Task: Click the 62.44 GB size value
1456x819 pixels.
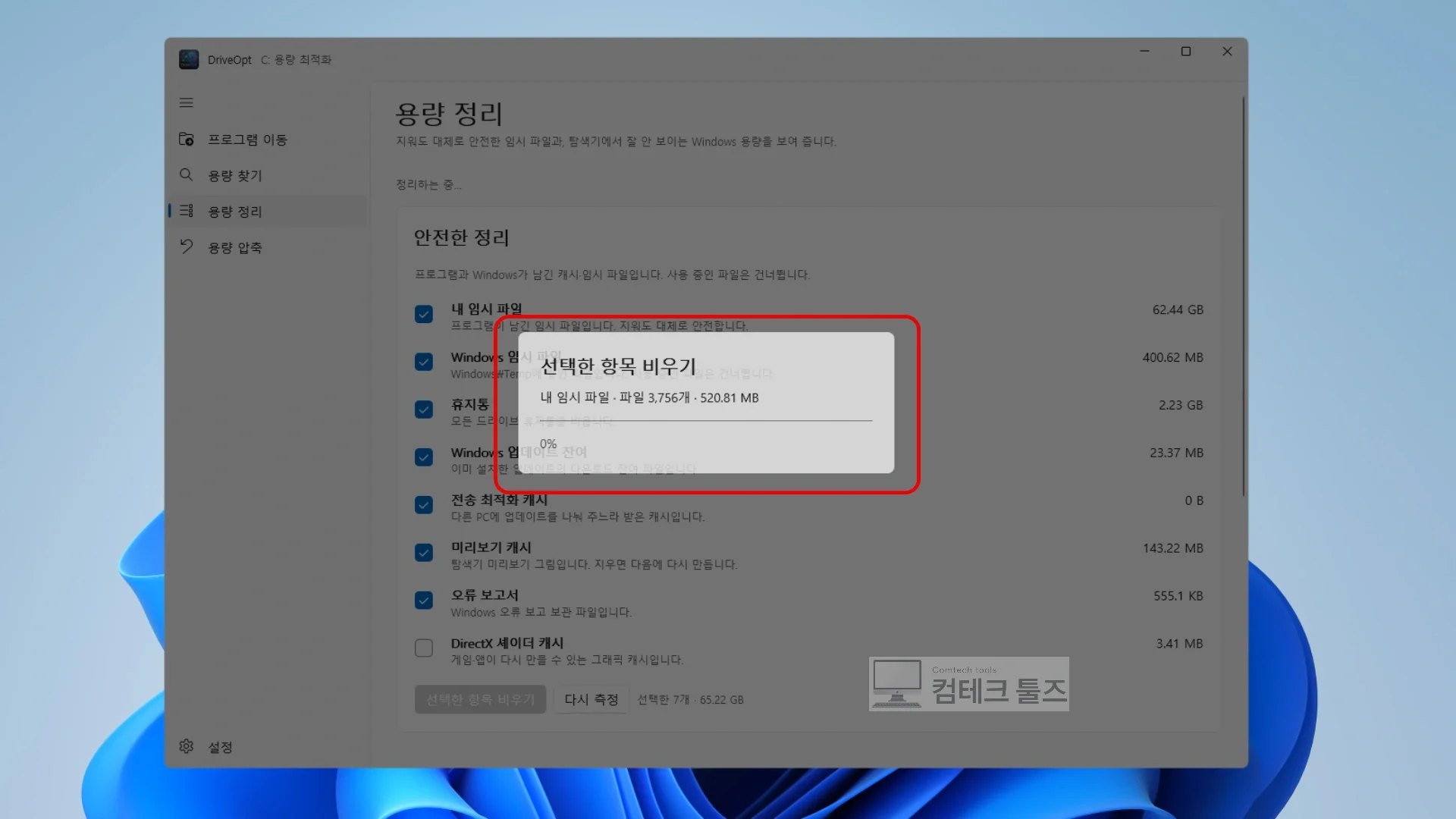Action: coord(1178,309)
